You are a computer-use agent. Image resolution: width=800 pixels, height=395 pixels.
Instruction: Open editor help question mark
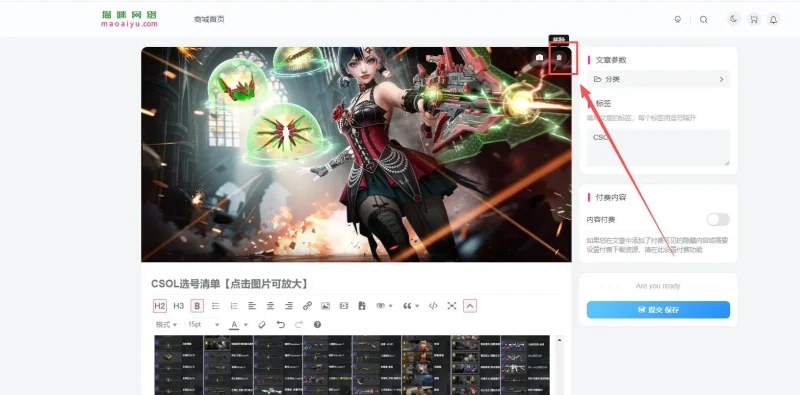[x=317, y=325]
